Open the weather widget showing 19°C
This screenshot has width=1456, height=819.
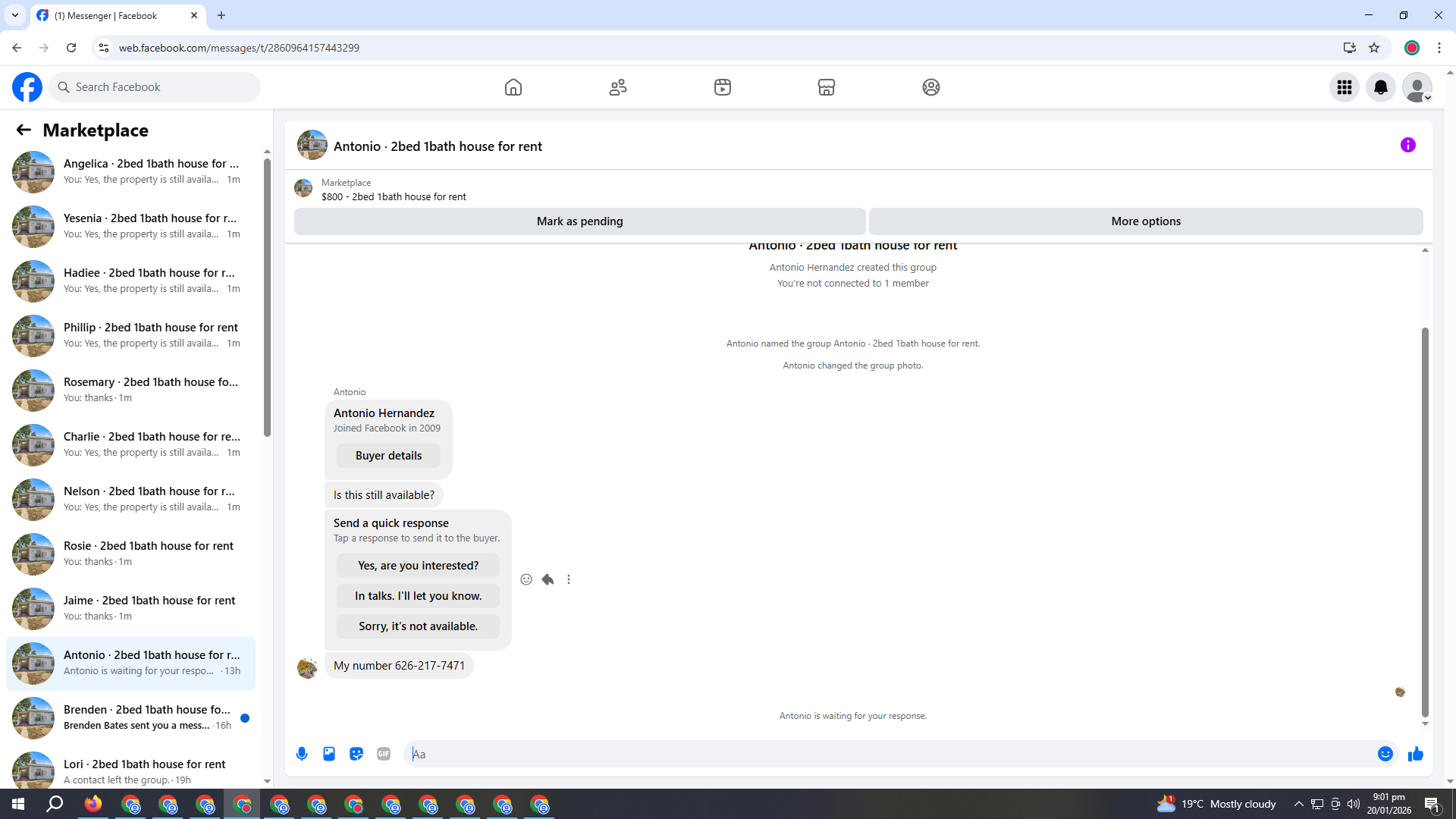coord(1216,804)
